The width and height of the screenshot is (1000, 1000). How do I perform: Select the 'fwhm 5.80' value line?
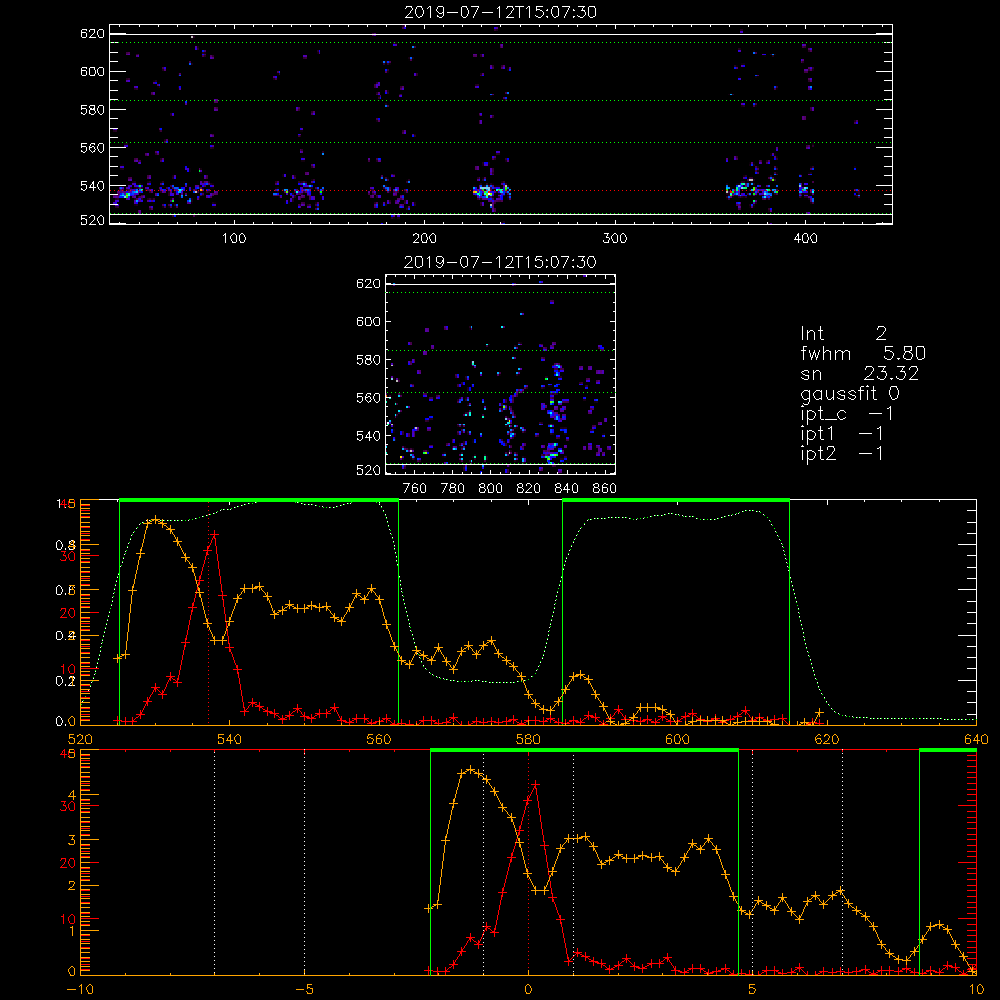(863, 353)
